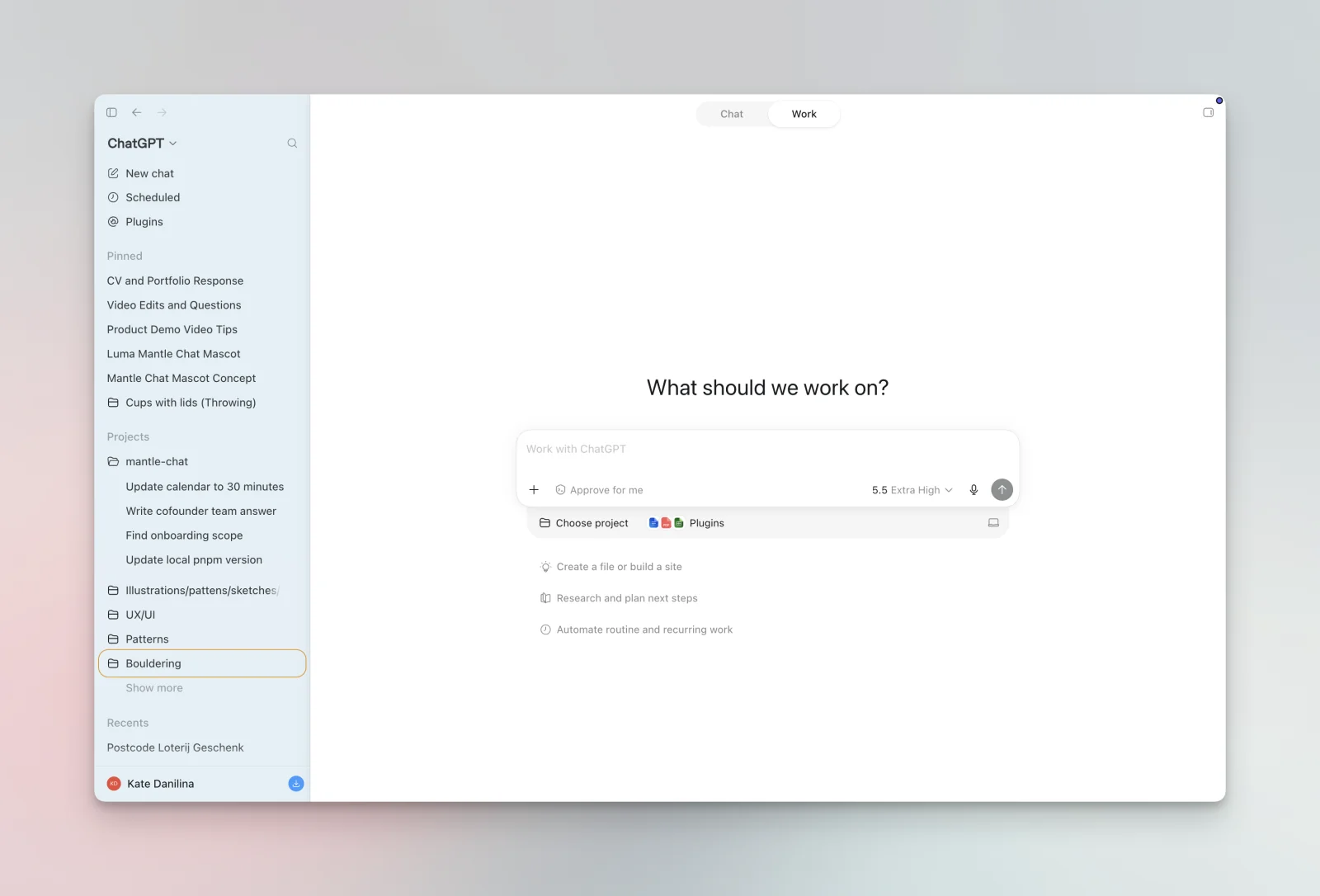1320x896 pixels.
Task: Open the UX/UI project
Action: tap(202, 615)
